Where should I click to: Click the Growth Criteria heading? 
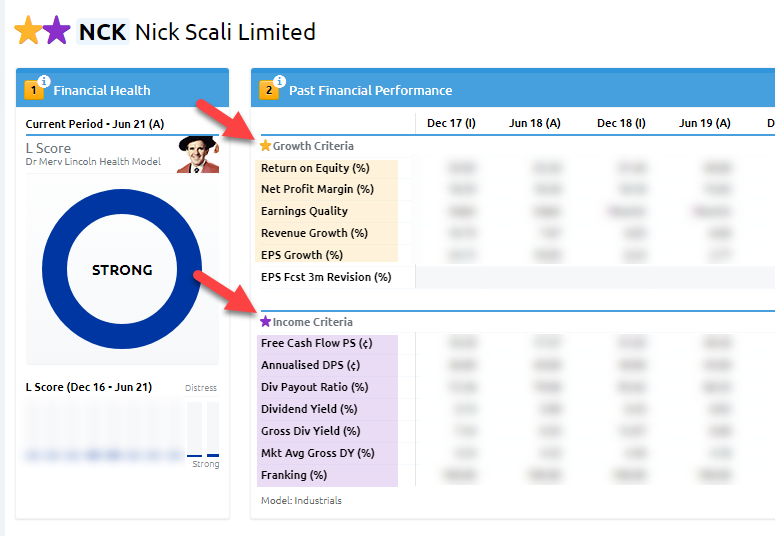[313, 146]
